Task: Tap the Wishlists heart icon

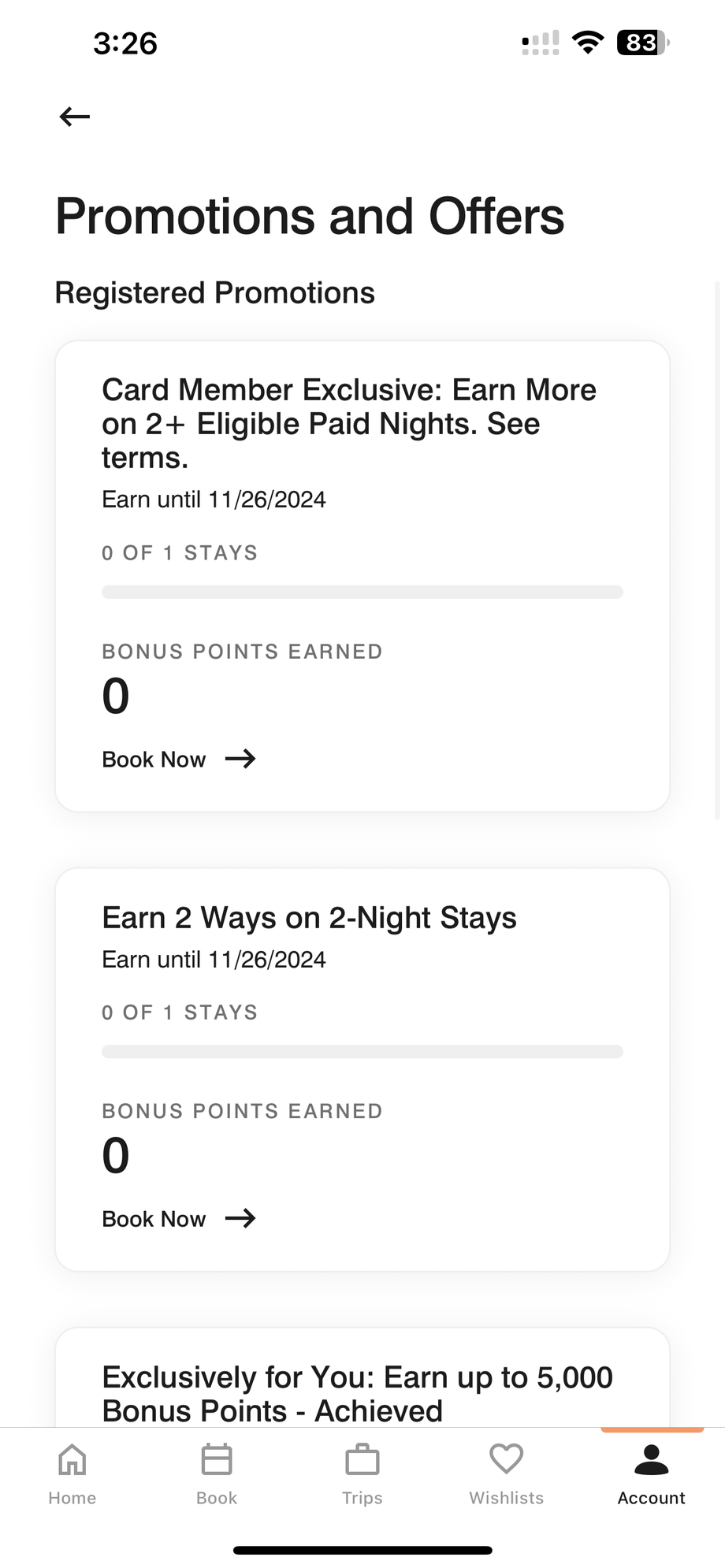Action: coord(507,1458)
